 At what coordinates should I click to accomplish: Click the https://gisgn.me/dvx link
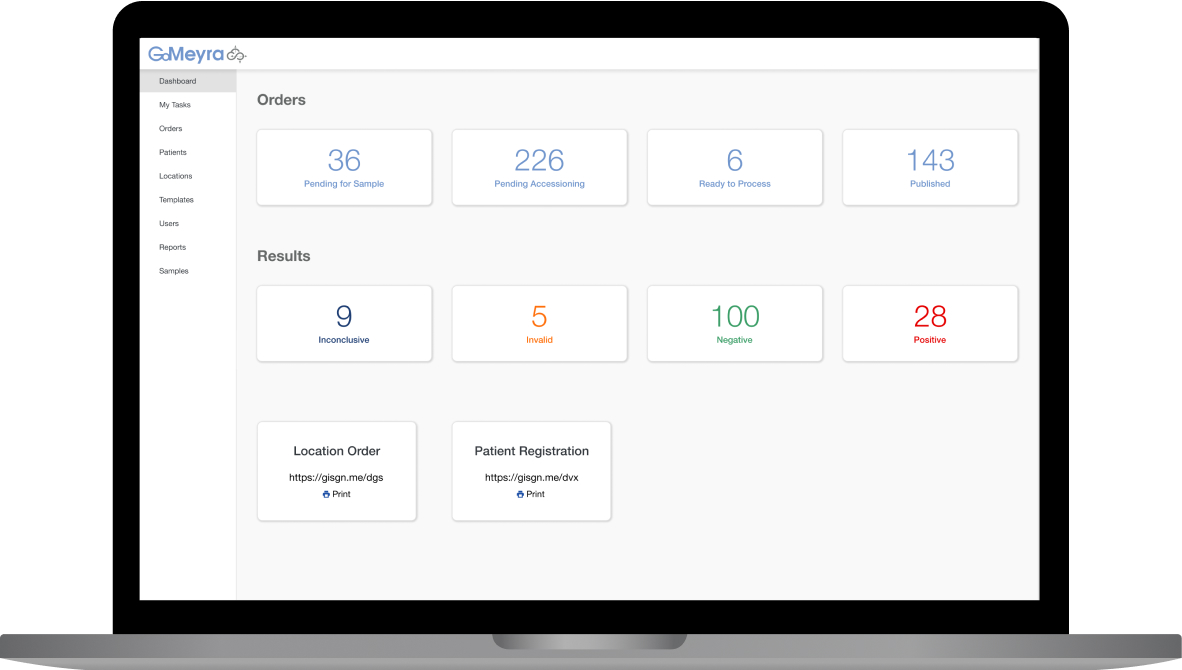[531, 478]
